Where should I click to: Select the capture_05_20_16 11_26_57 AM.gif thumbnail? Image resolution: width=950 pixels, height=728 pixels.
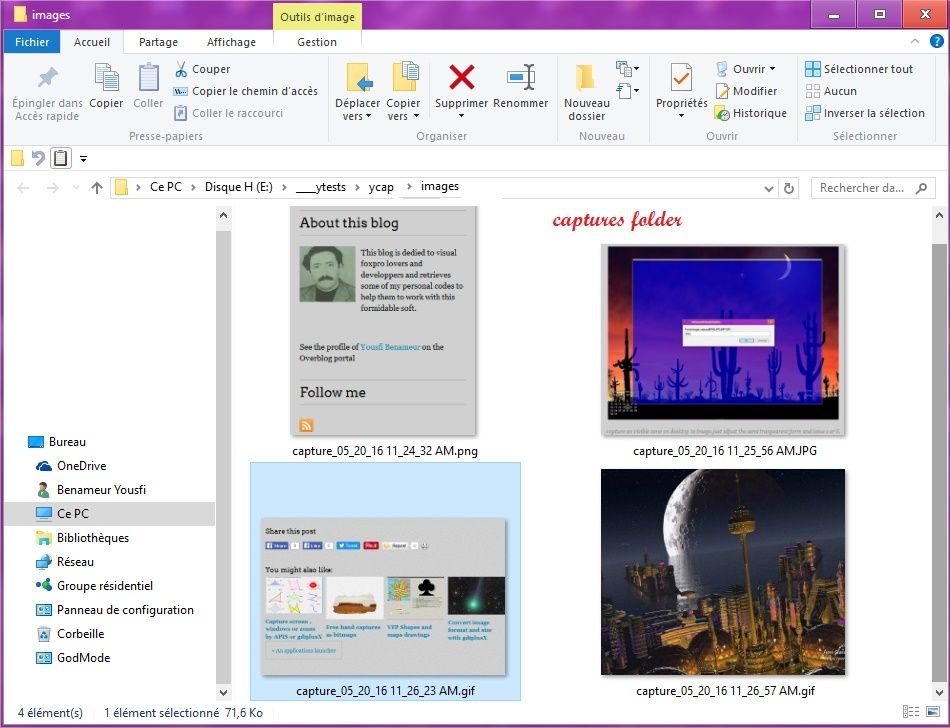[722, 571]
